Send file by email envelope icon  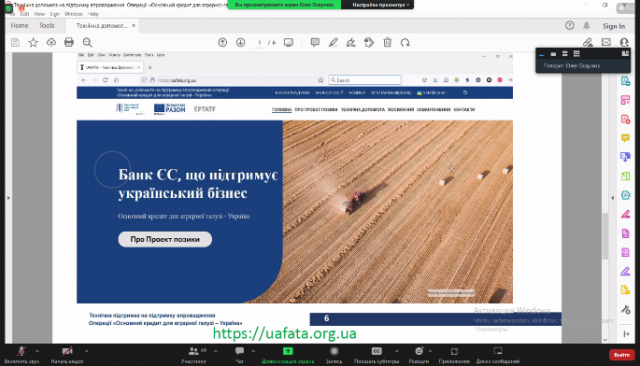pos(606,42)
